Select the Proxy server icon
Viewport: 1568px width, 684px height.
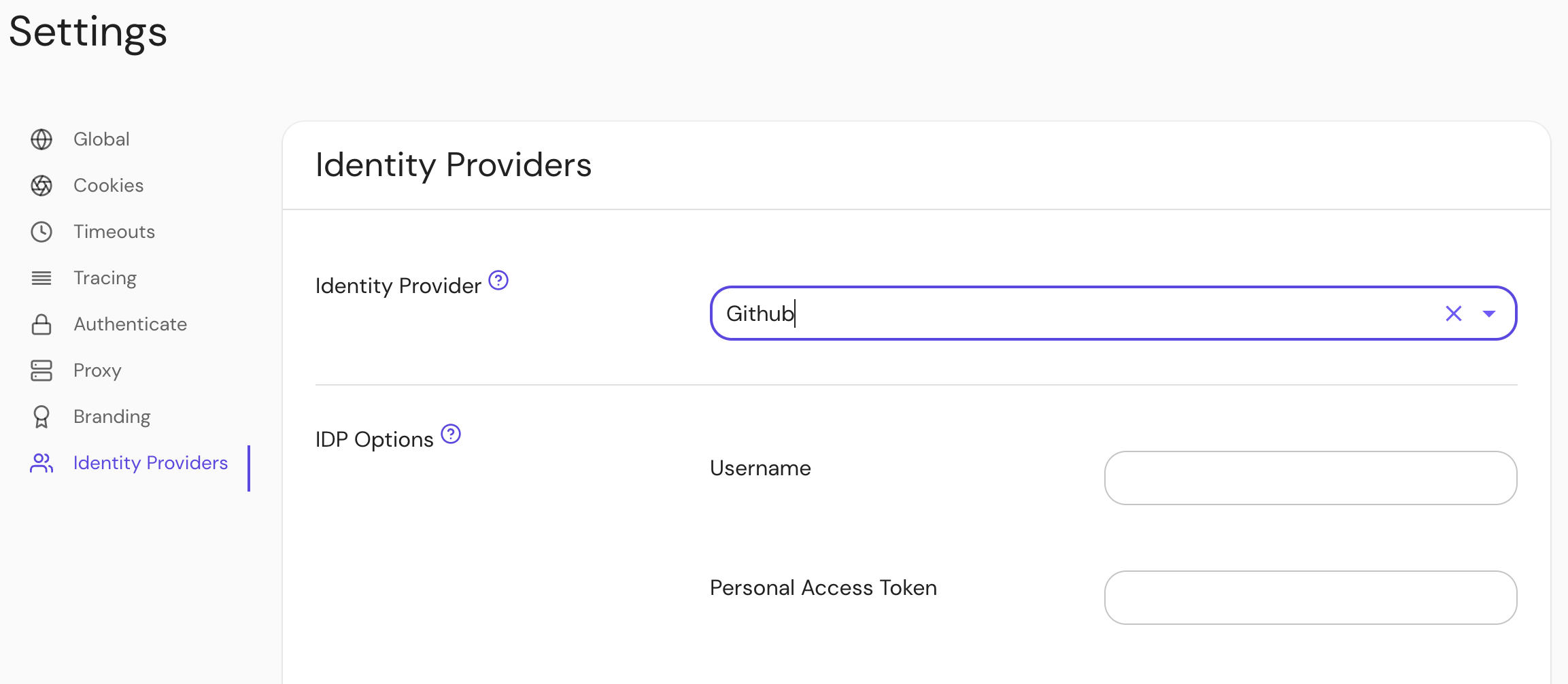tap(41, 370)
